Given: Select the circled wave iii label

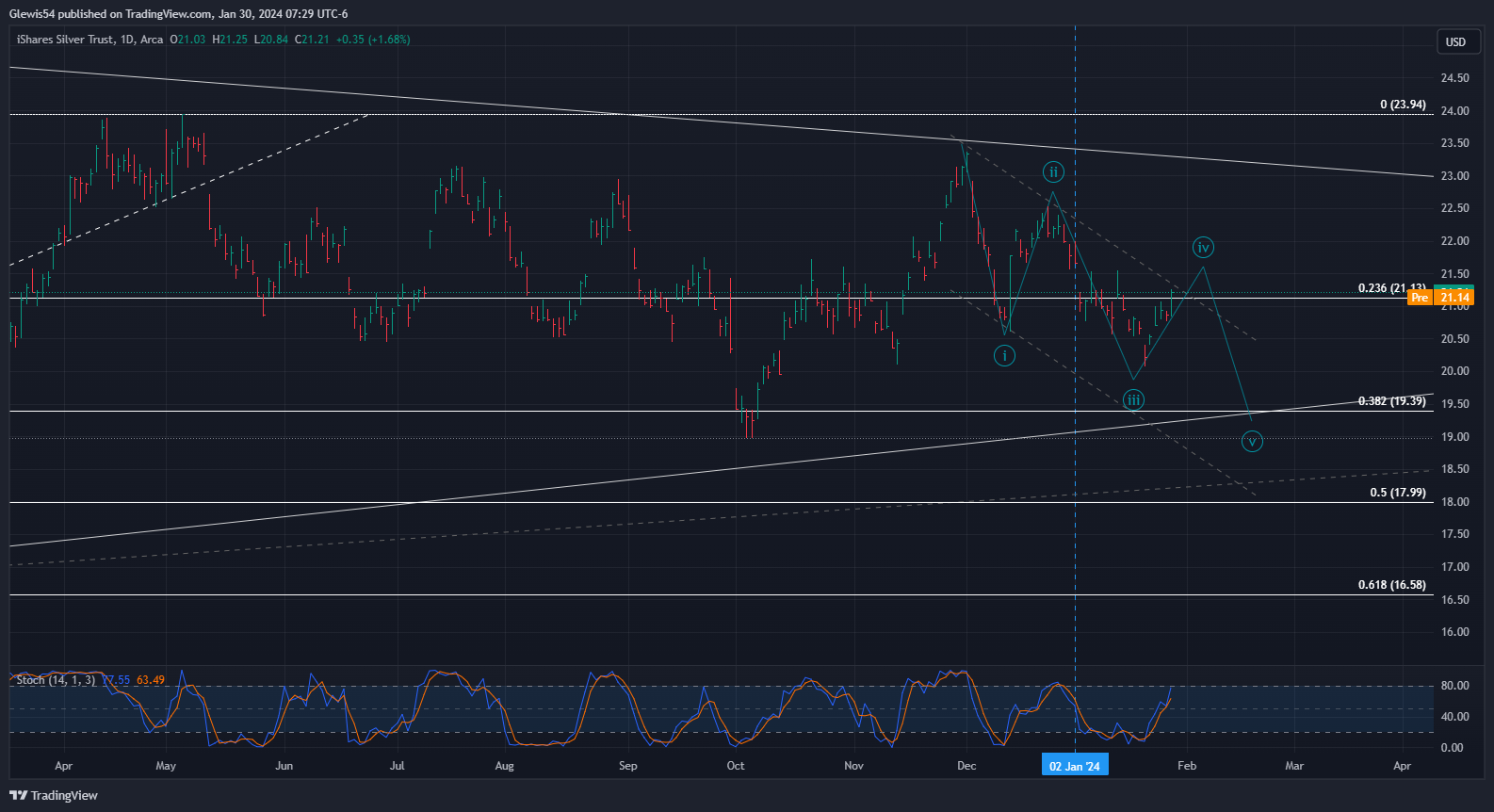Looking at the screenshot, I should click(x=1134, y=399).
